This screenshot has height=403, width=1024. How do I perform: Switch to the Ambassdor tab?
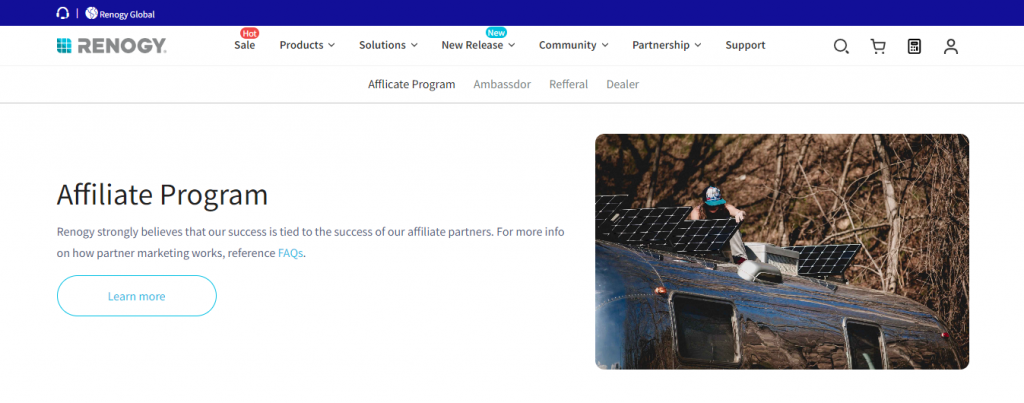[502, 84]
